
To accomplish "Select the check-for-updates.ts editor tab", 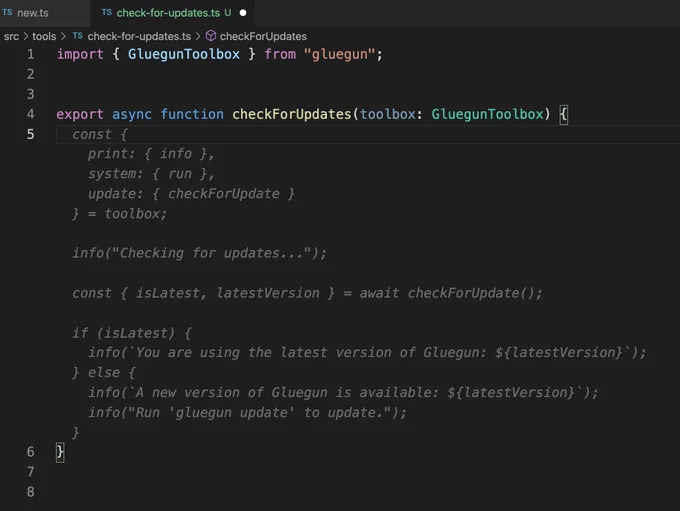I will coord(172,13).
